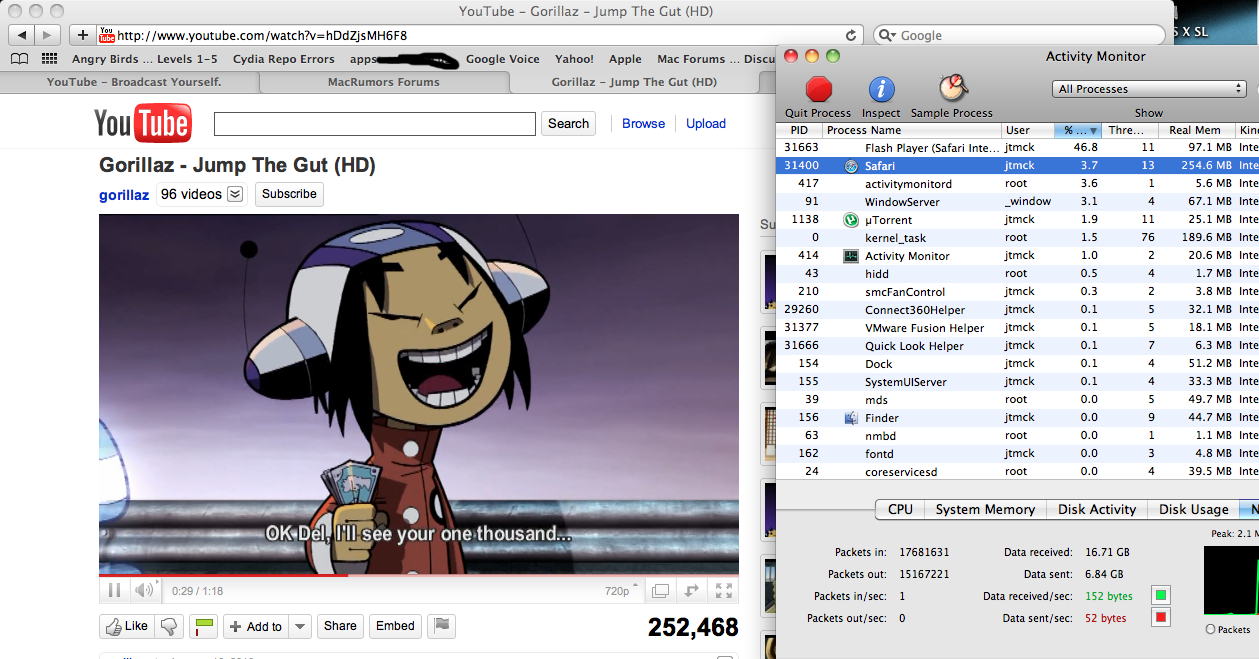Sort by the PID column header
Image resolution: width=1259 pixels, height=659 pixels.
799,130
